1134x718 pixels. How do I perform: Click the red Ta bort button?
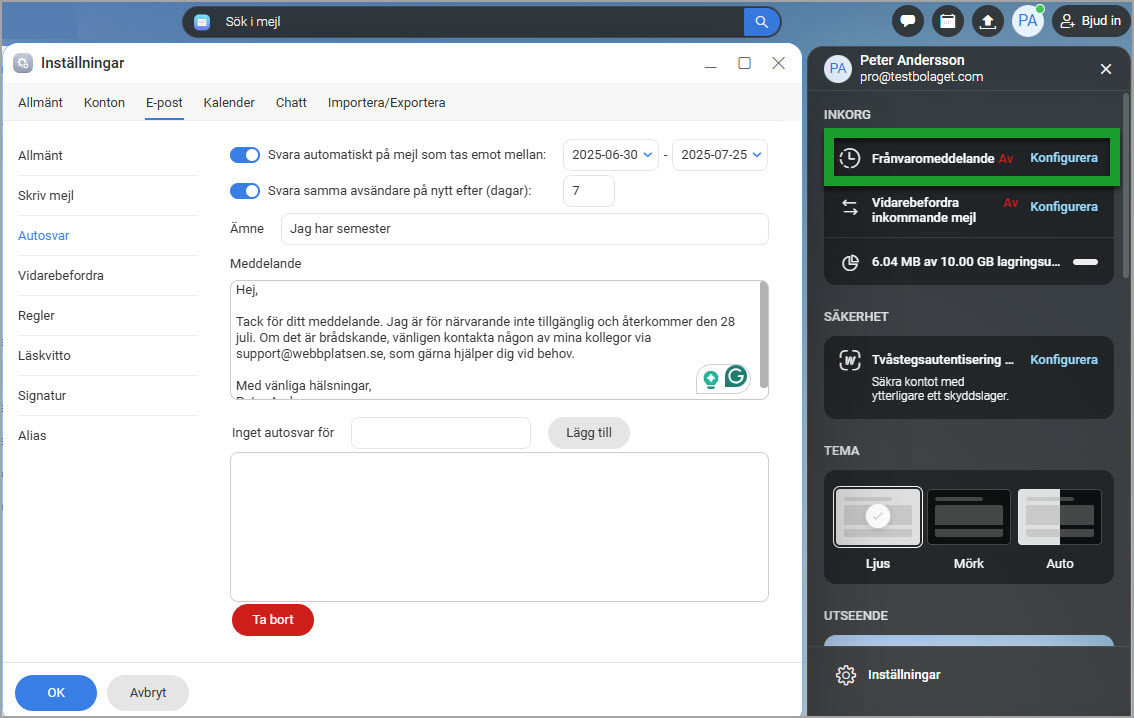pyautogui.click(x=273, y=620)
